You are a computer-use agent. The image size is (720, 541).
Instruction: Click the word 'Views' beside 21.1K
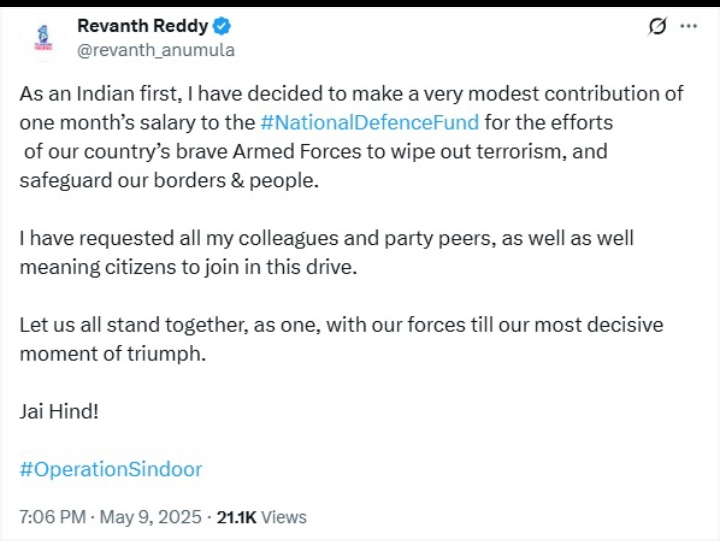(284, 517)
